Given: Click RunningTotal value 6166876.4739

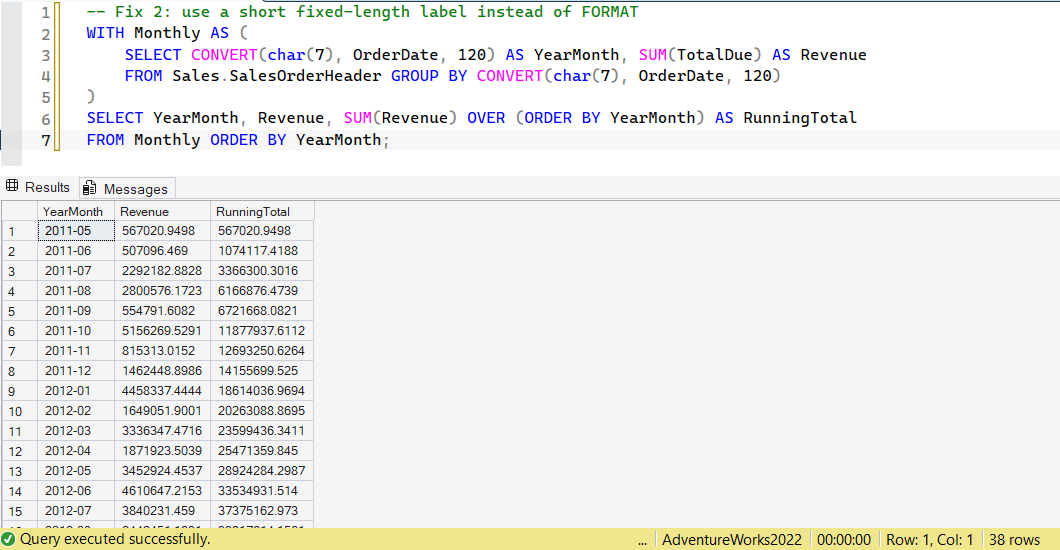Looking at the screenshot, I should click(262, 291).
